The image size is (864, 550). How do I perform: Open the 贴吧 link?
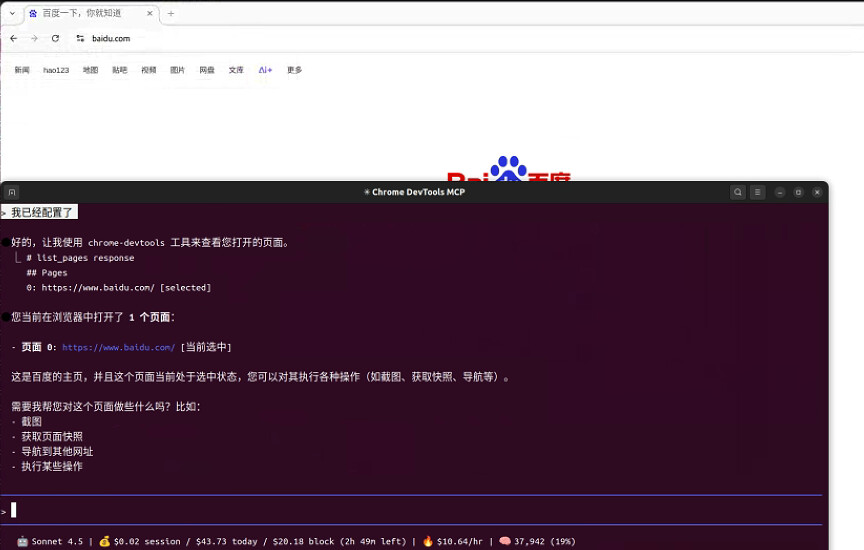click(x=120, y=70)
